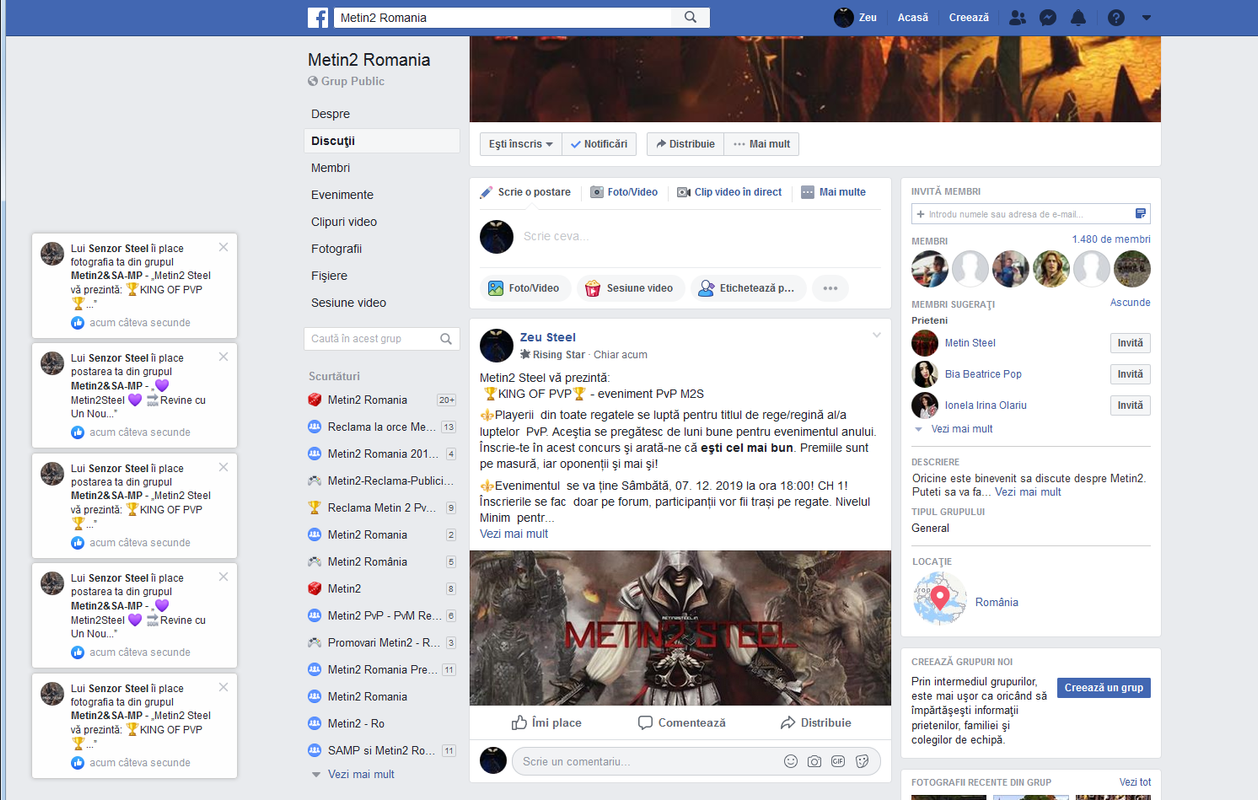1258x800 pixels.
Task: Click Distribuie on the Zeu Steel post
Action: tap(816, 722)
